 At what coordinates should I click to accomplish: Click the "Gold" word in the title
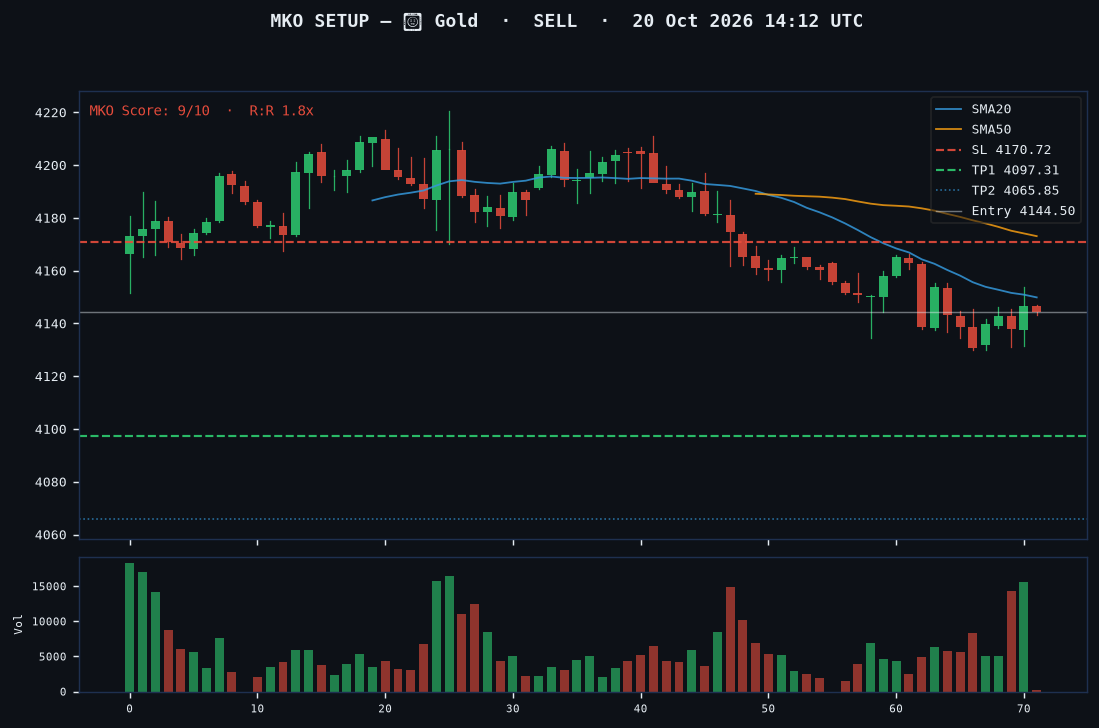click(456, 21)
